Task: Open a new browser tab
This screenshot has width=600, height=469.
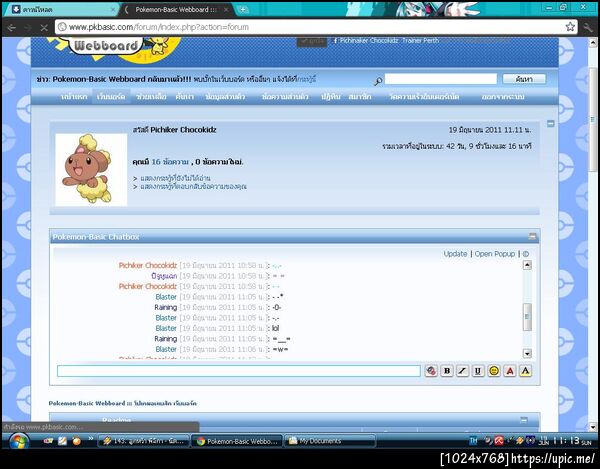Action: tap(243, 10)
